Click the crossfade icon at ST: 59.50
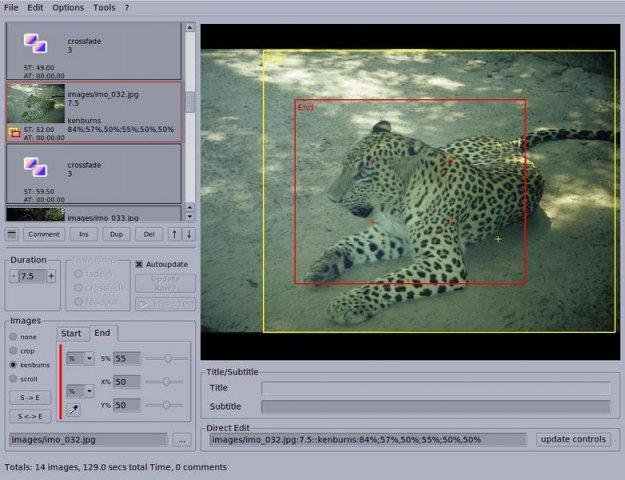Image resolution: width=625 pixels, height=480 pixels. coord(35,165)
